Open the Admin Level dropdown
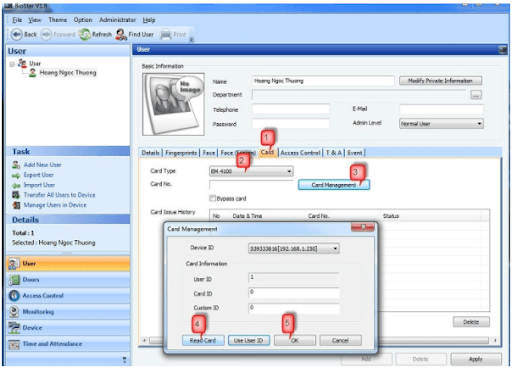Viewport: 512px width, 368px height. [441, 124]
